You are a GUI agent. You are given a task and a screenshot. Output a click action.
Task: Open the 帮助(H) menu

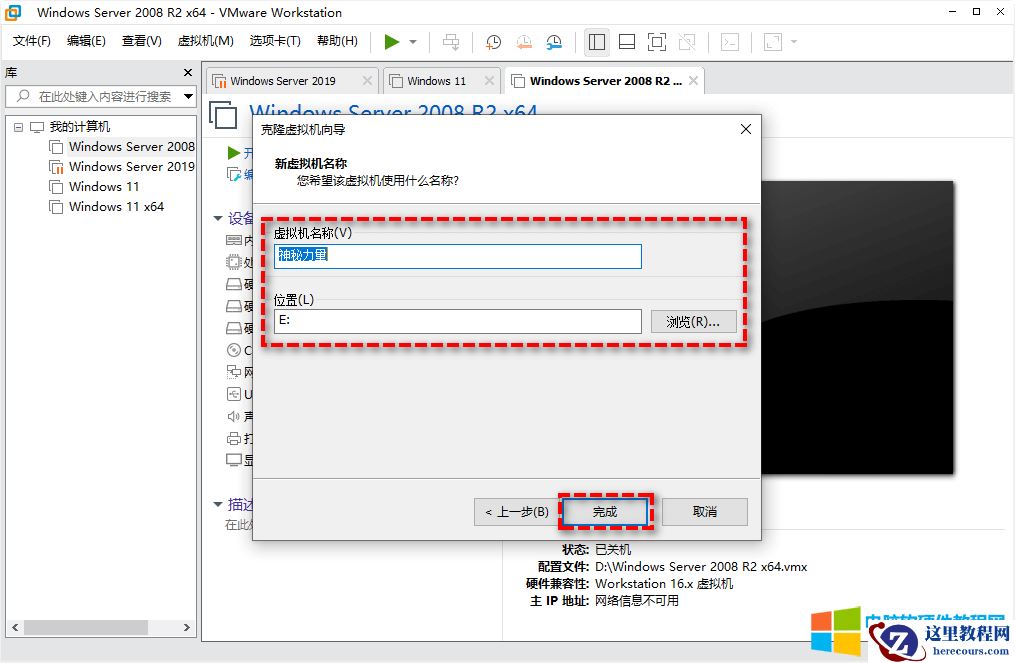(337, 41)
